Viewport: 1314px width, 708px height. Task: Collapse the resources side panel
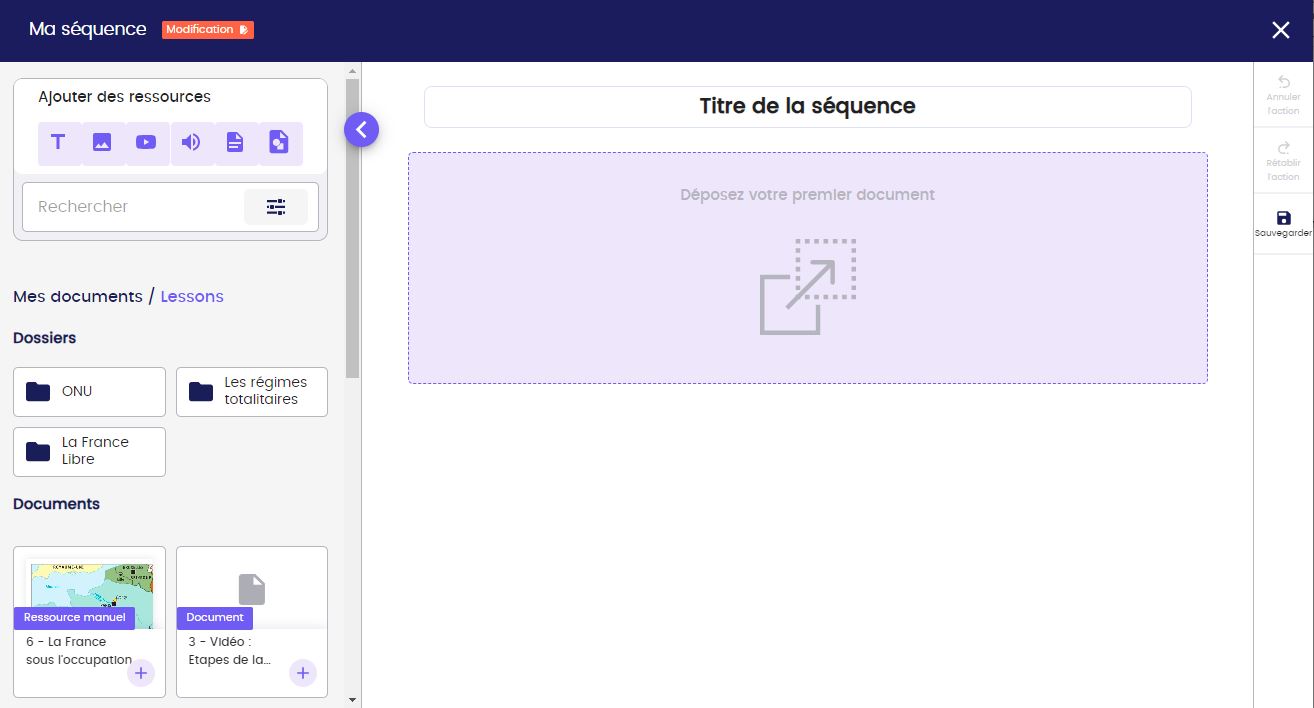pos(362,129)
